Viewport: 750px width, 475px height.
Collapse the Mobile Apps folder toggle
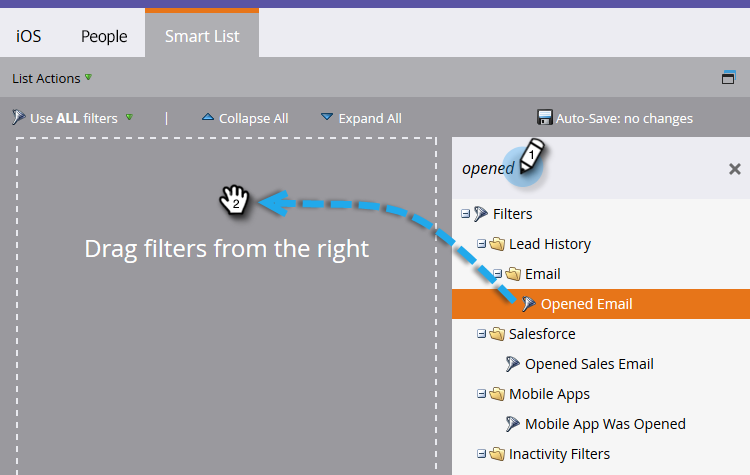[482, 394]
